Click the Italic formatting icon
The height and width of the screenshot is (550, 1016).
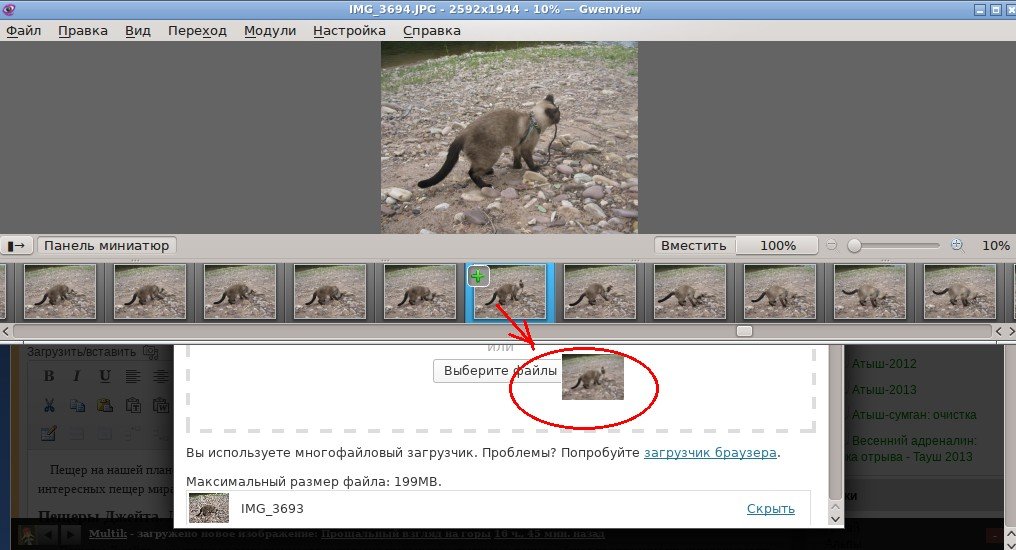[77, 376]
